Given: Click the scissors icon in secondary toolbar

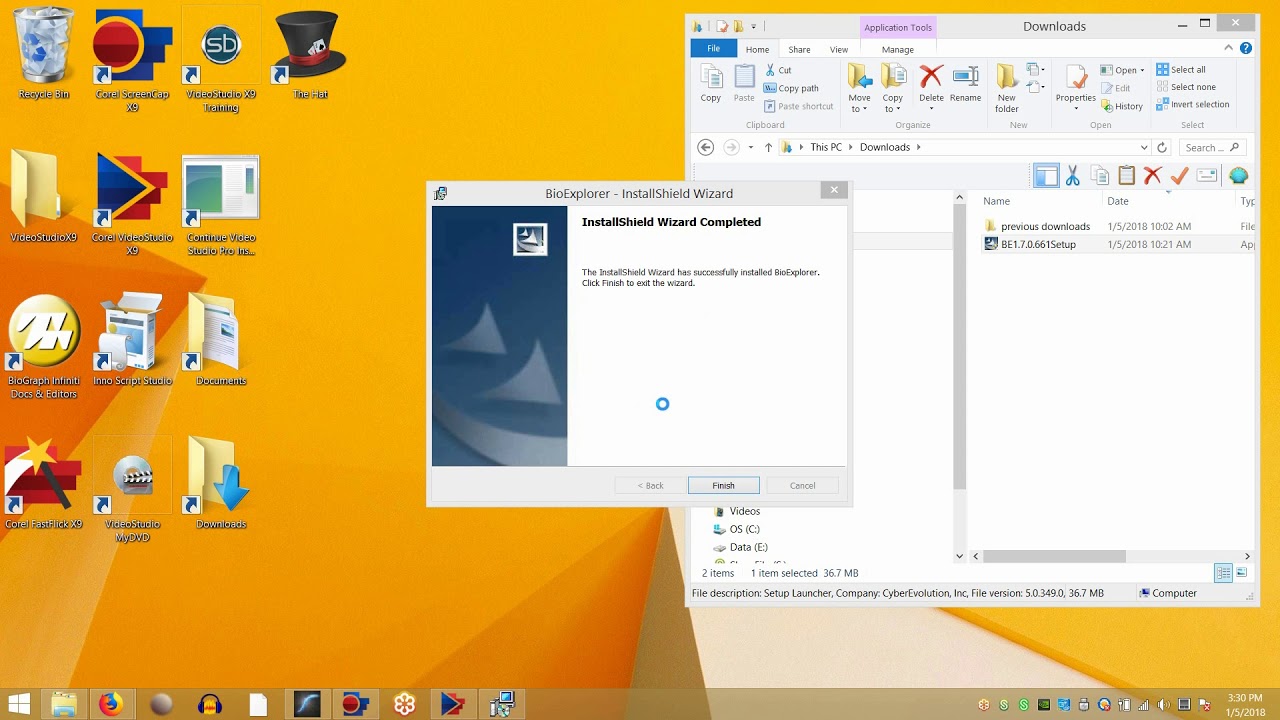Looking at the screenshot, I should [1072, 177].
